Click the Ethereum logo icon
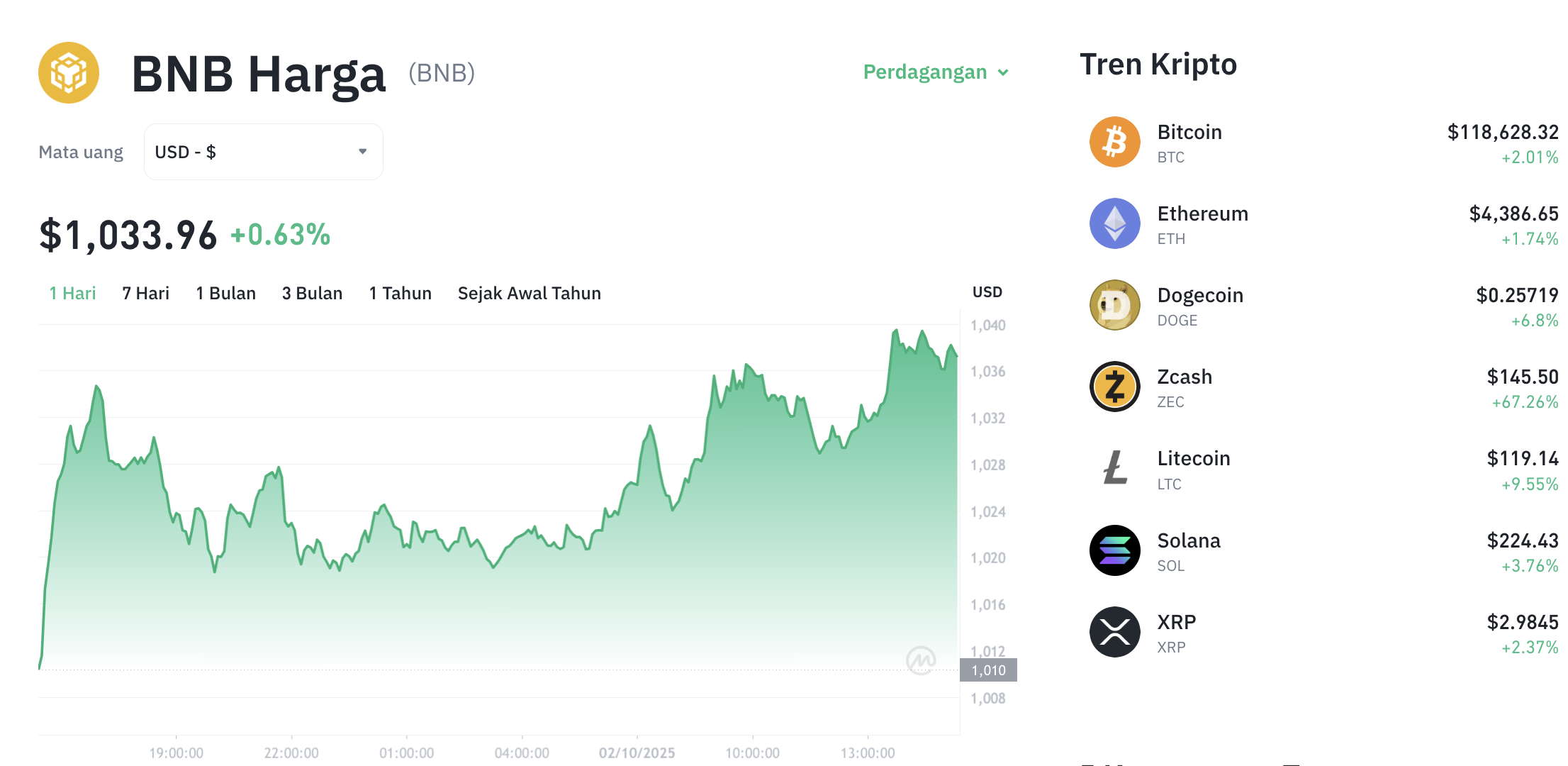Image resolution: width=1568 pixels, height=766 pixels. click(x=1114, y=223)
